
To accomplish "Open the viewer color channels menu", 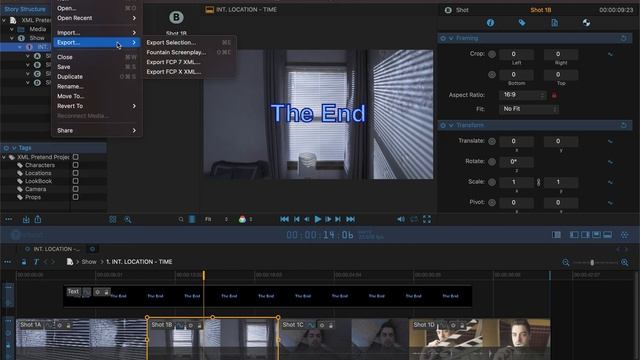I will point(245,219).
